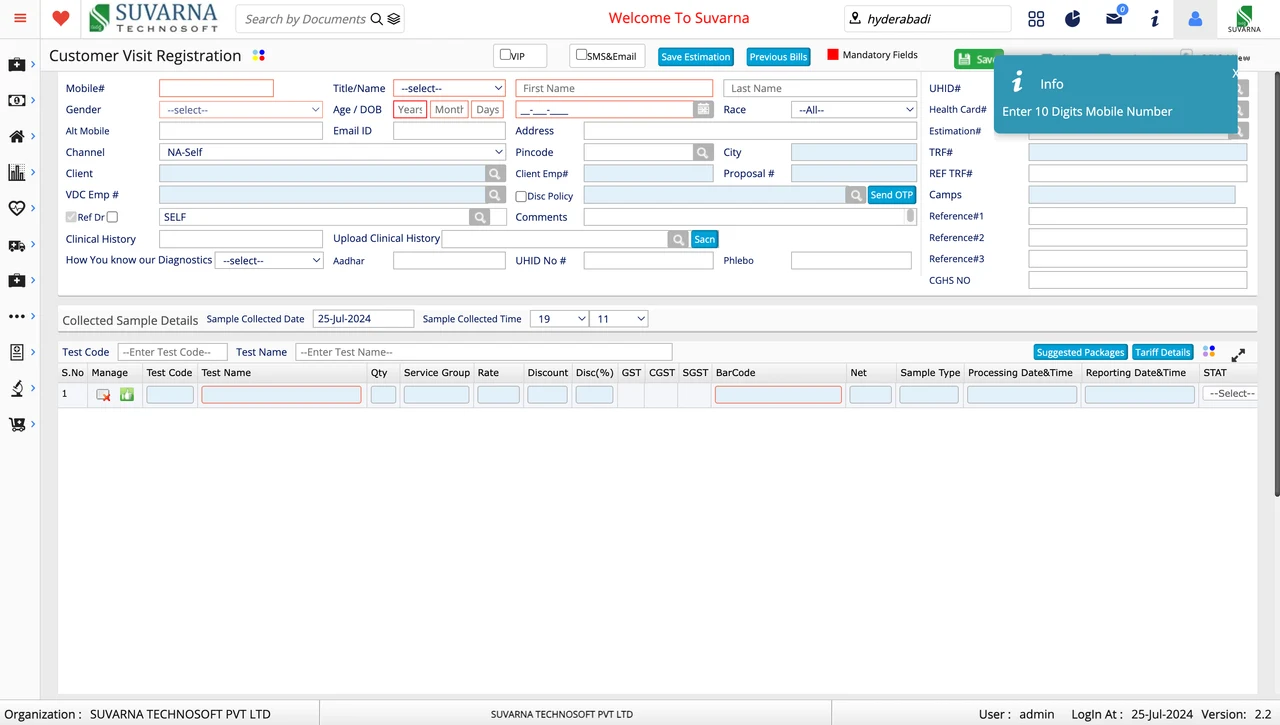
Task: Open the mail inbox icon
Action: click(x=1114, y=19)
